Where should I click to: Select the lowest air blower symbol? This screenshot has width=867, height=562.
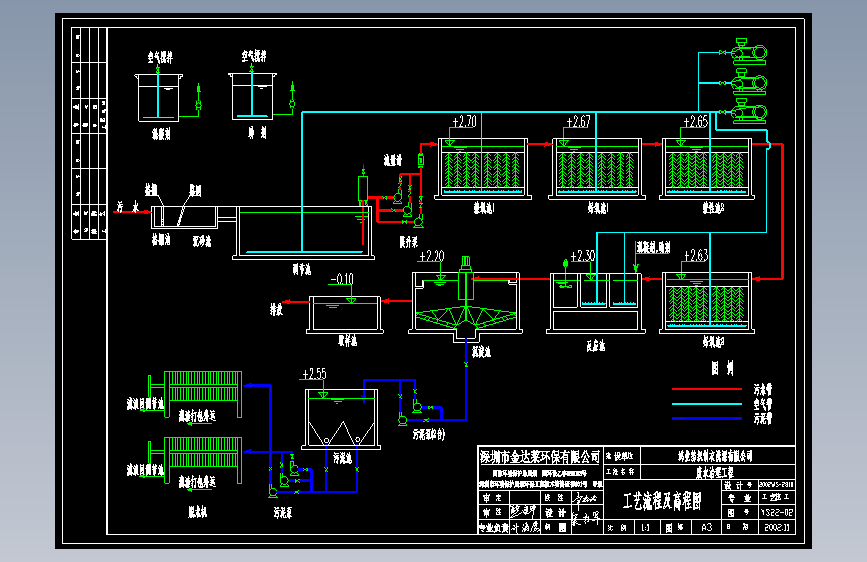[x=749, y=112]
